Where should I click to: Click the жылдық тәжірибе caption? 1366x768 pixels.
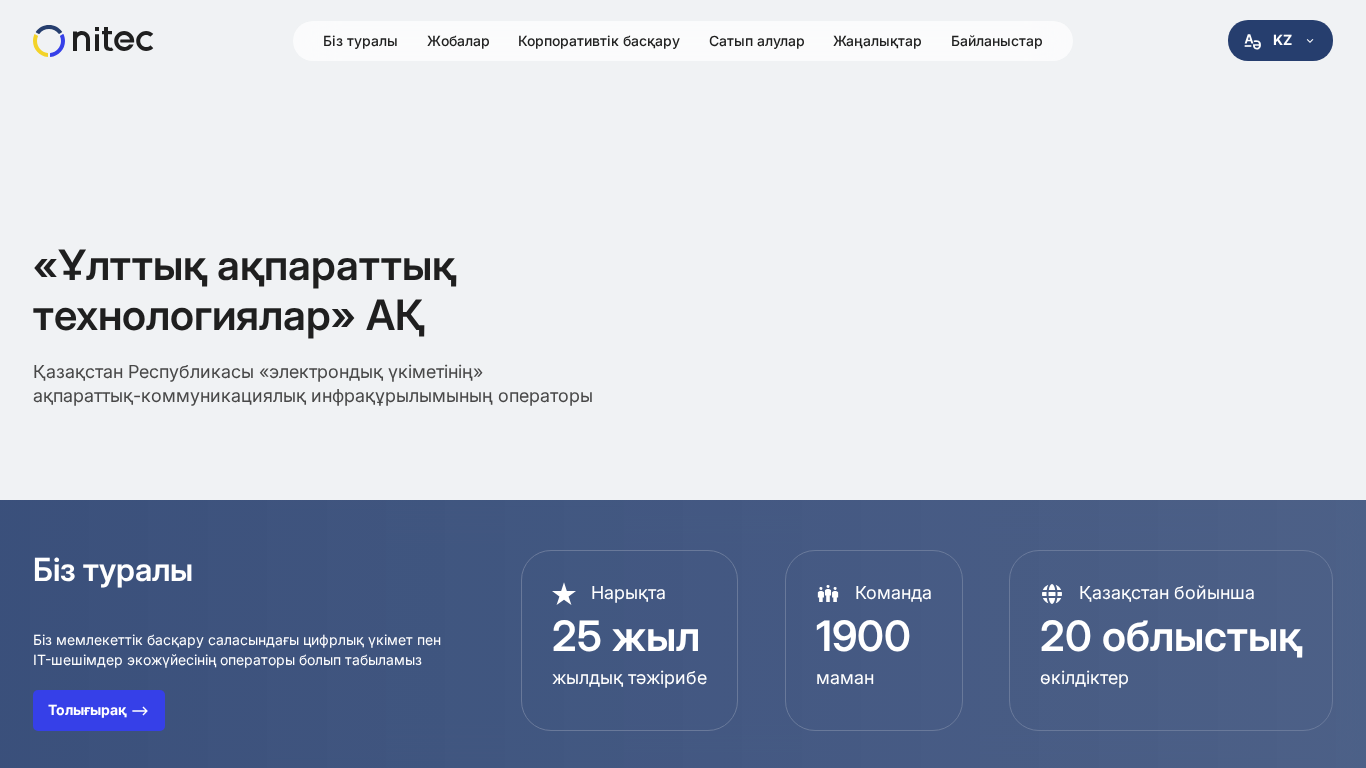[630, 678]
